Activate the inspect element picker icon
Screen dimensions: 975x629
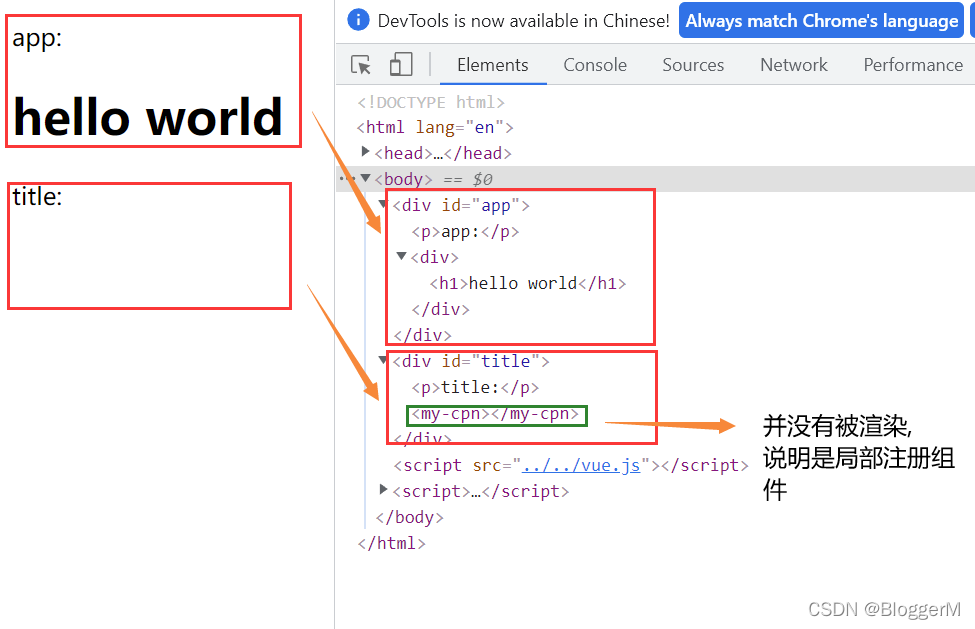click(361, 65)
